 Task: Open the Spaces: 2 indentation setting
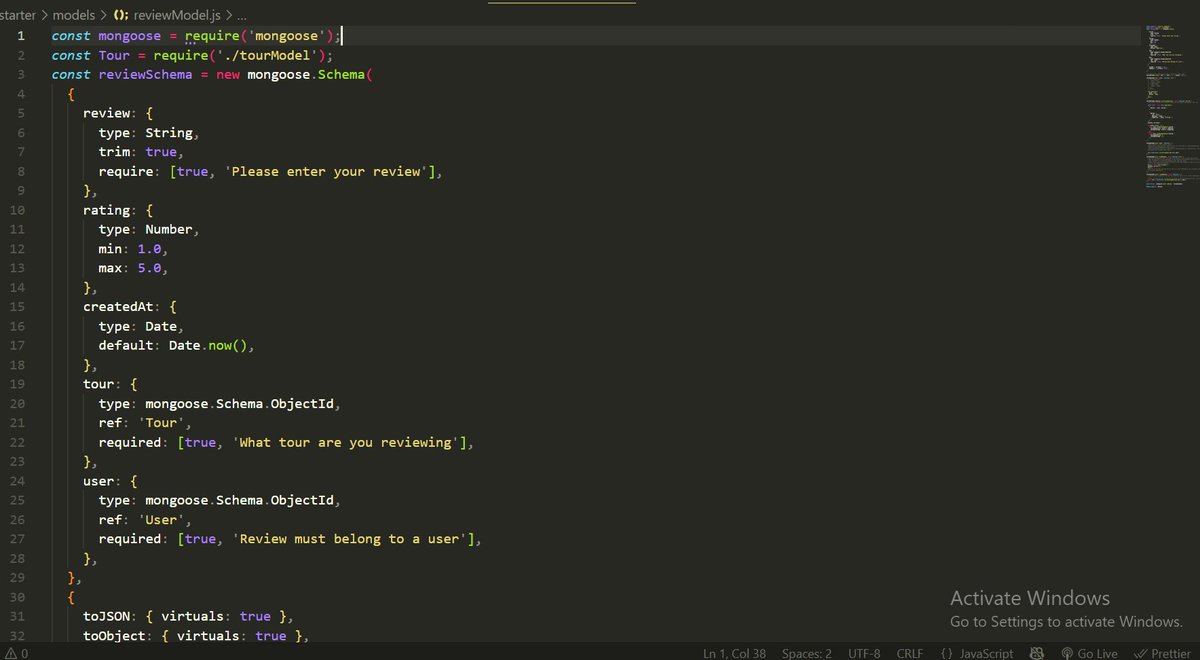(807, 653)
